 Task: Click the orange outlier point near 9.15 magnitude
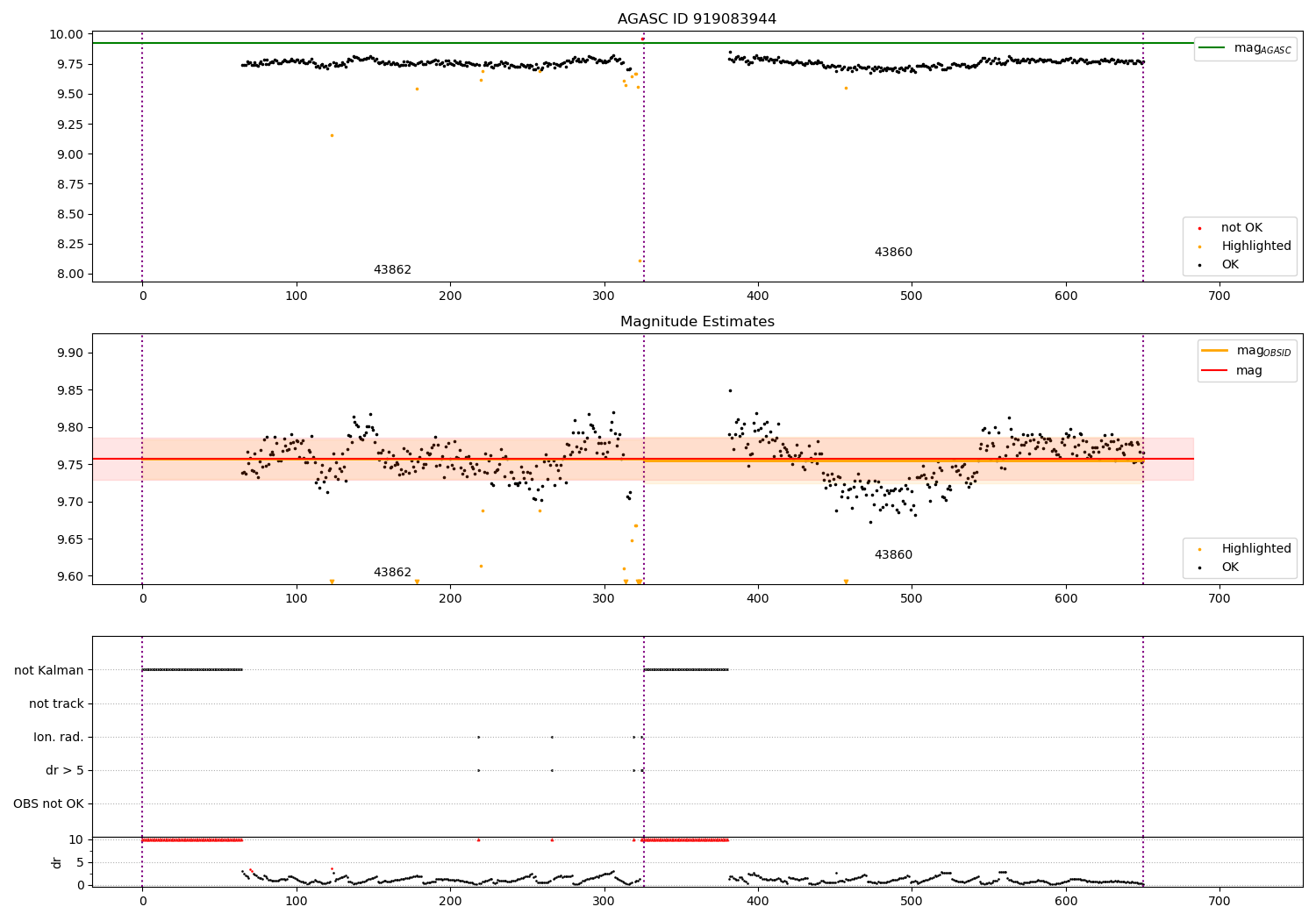pyautogui.click(x=332, y=135)
